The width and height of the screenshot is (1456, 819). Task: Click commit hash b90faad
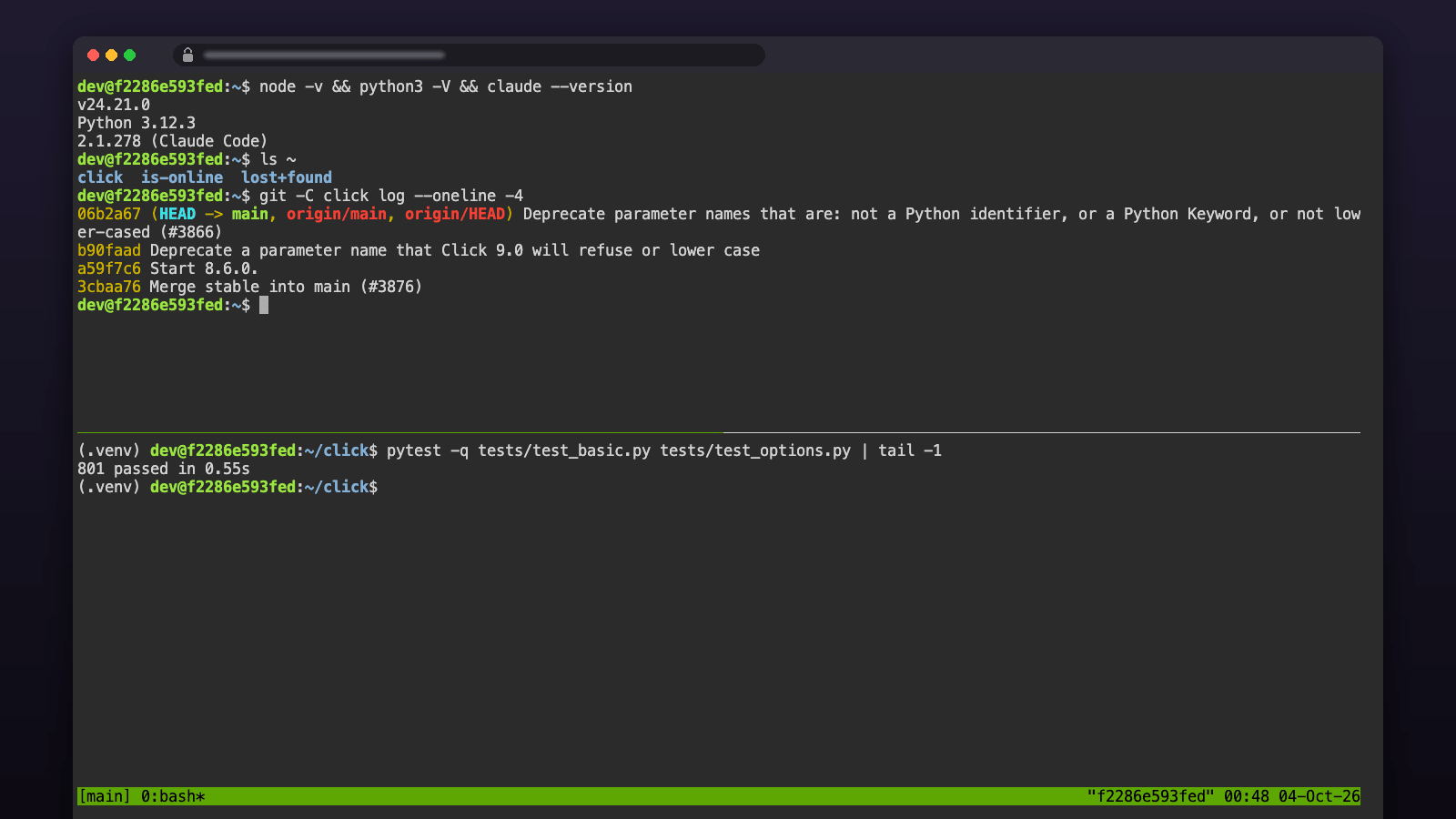point(109,250)
